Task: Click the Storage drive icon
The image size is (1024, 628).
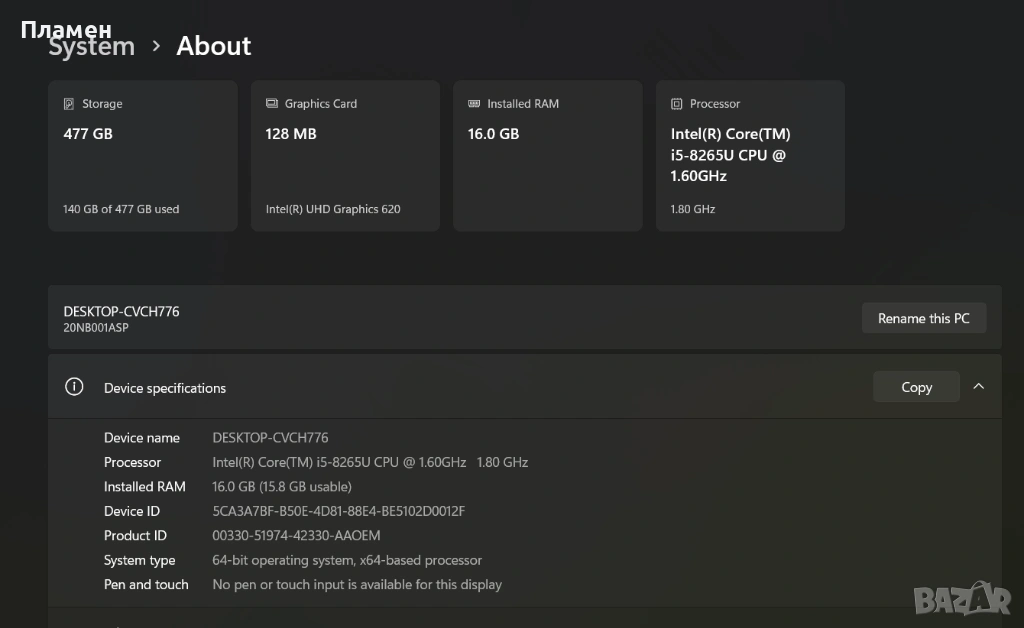Action: 69,104
